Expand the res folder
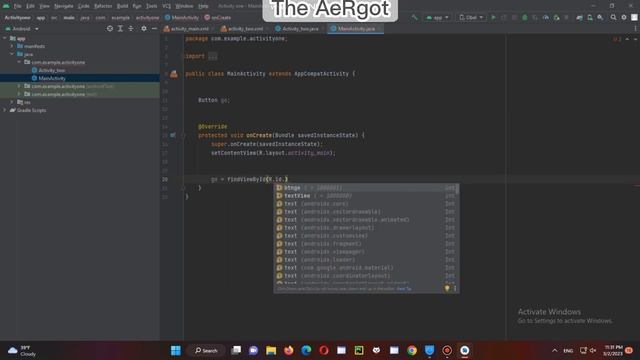 (12, 102)
